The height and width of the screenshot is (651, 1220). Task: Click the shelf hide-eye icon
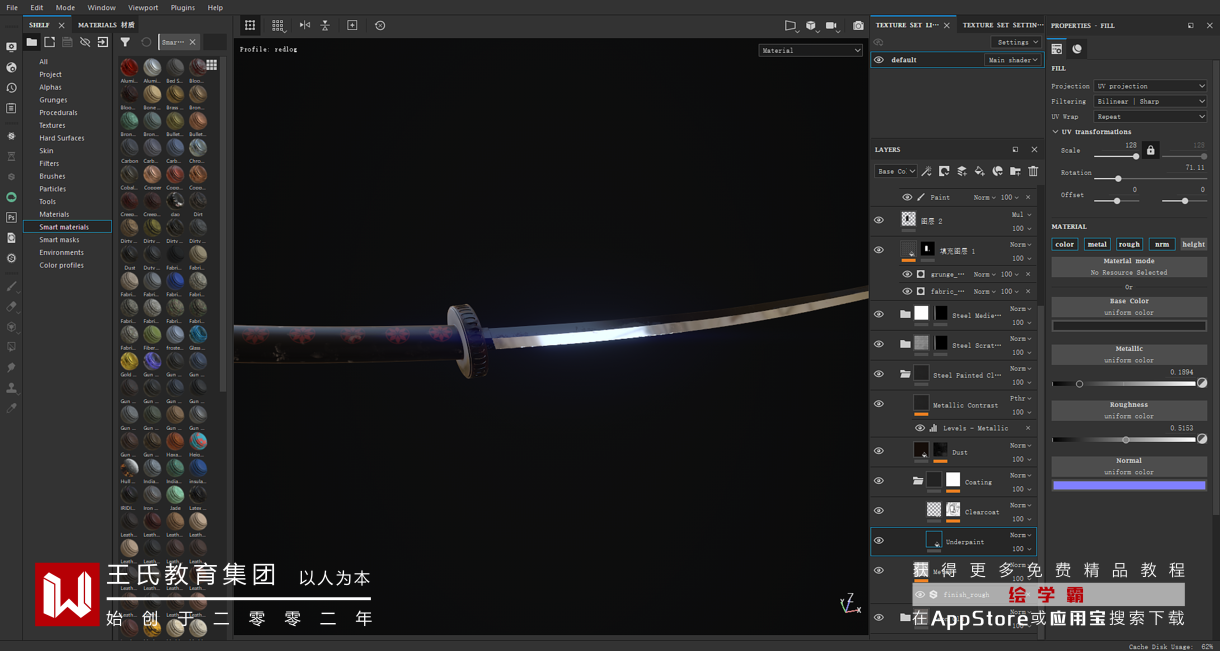click(x=85, y=42)
